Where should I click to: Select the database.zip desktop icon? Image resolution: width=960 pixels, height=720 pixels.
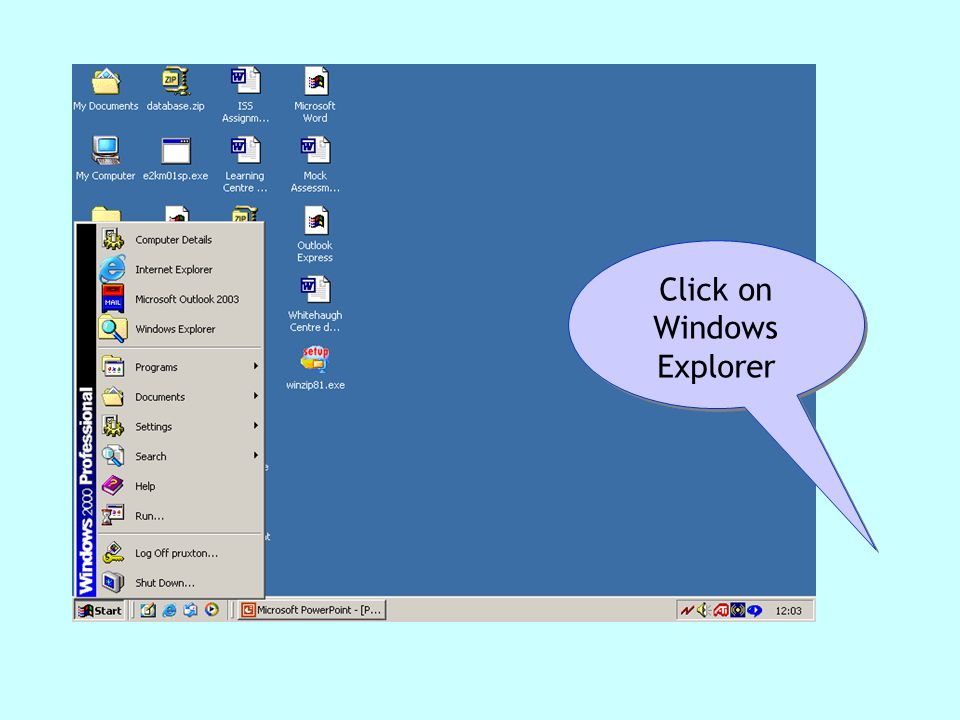click(176, 90)
